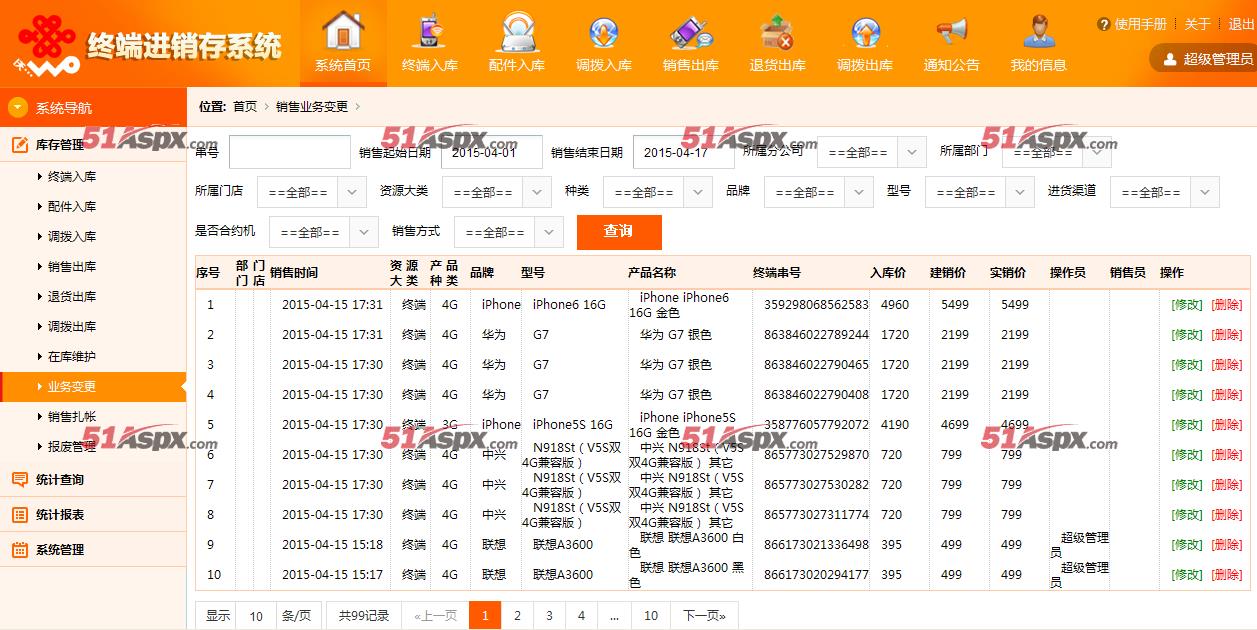This screenshot has height=630, width=1257.
Task: Expand the 所属分公司 dropdown
Action: tap(871, 152)
